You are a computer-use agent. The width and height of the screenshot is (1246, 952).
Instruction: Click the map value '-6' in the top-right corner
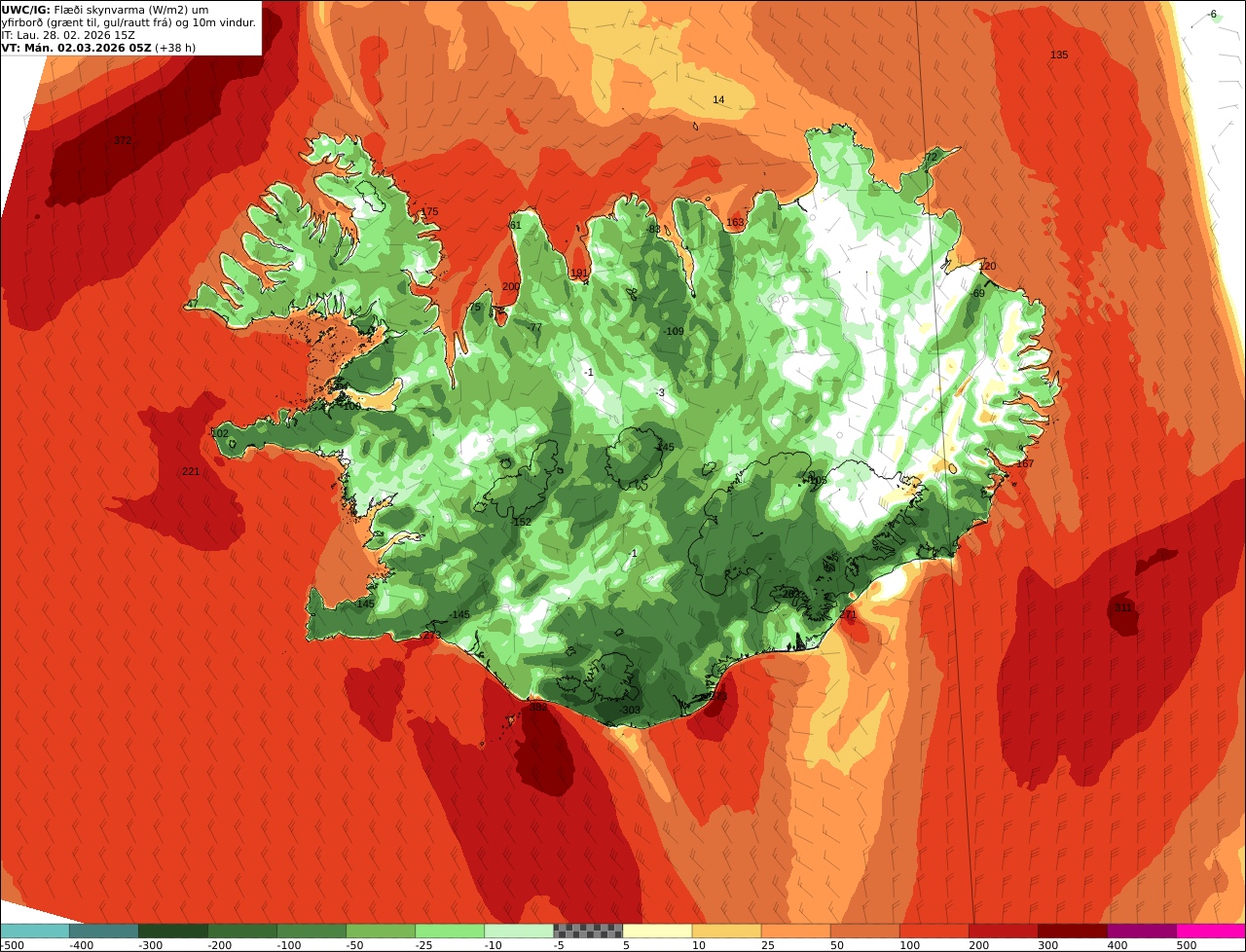pos(1212,15)
